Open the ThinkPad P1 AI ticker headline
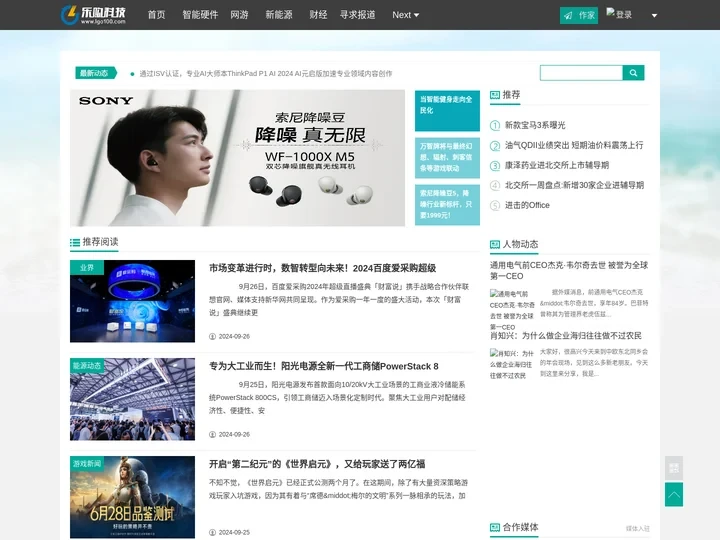The image size is (720, 540). (x=266, y=73)
